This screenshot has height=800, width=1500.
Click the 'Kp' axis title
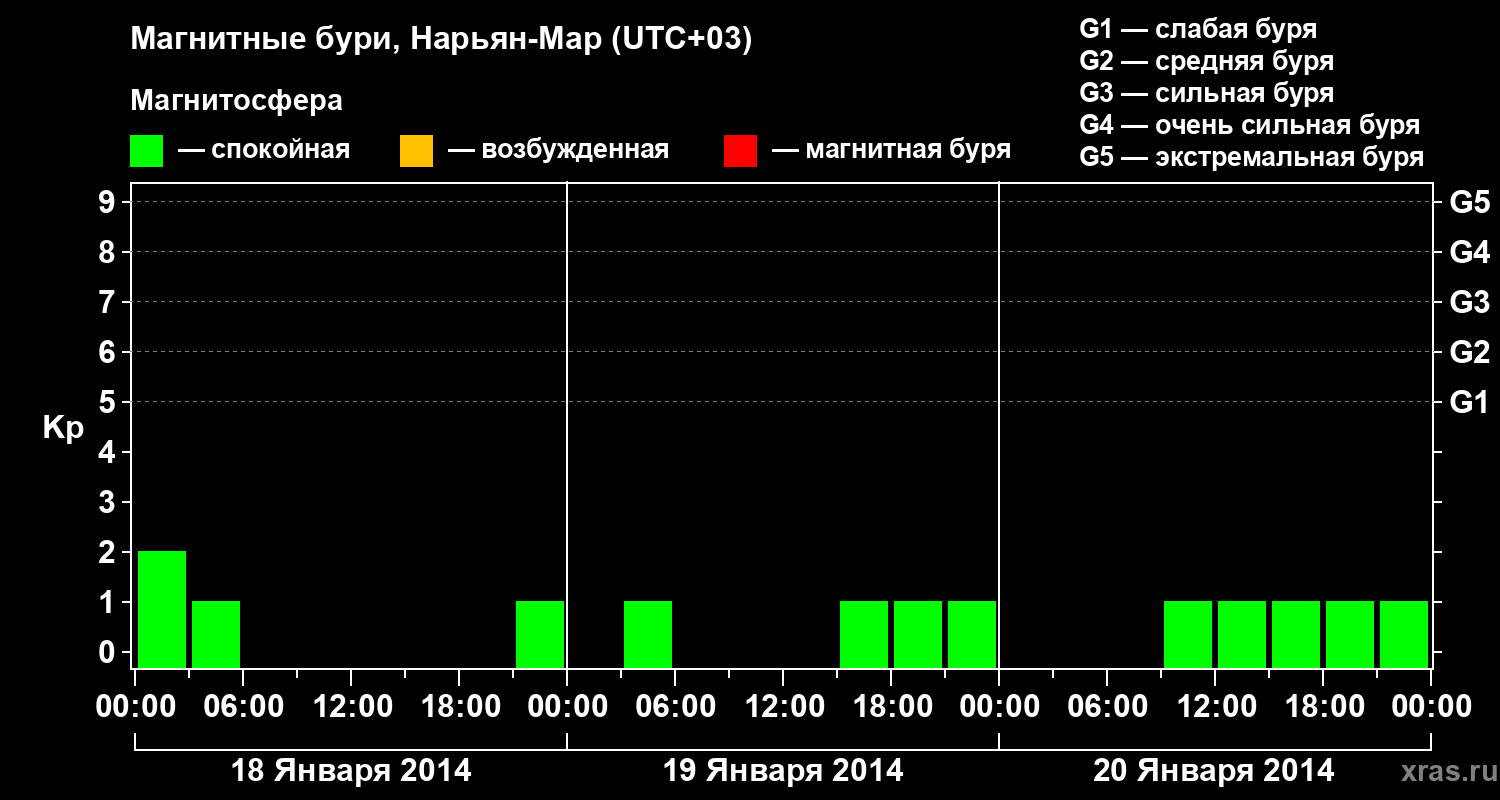pyautogui.click(x=63, y=428)
